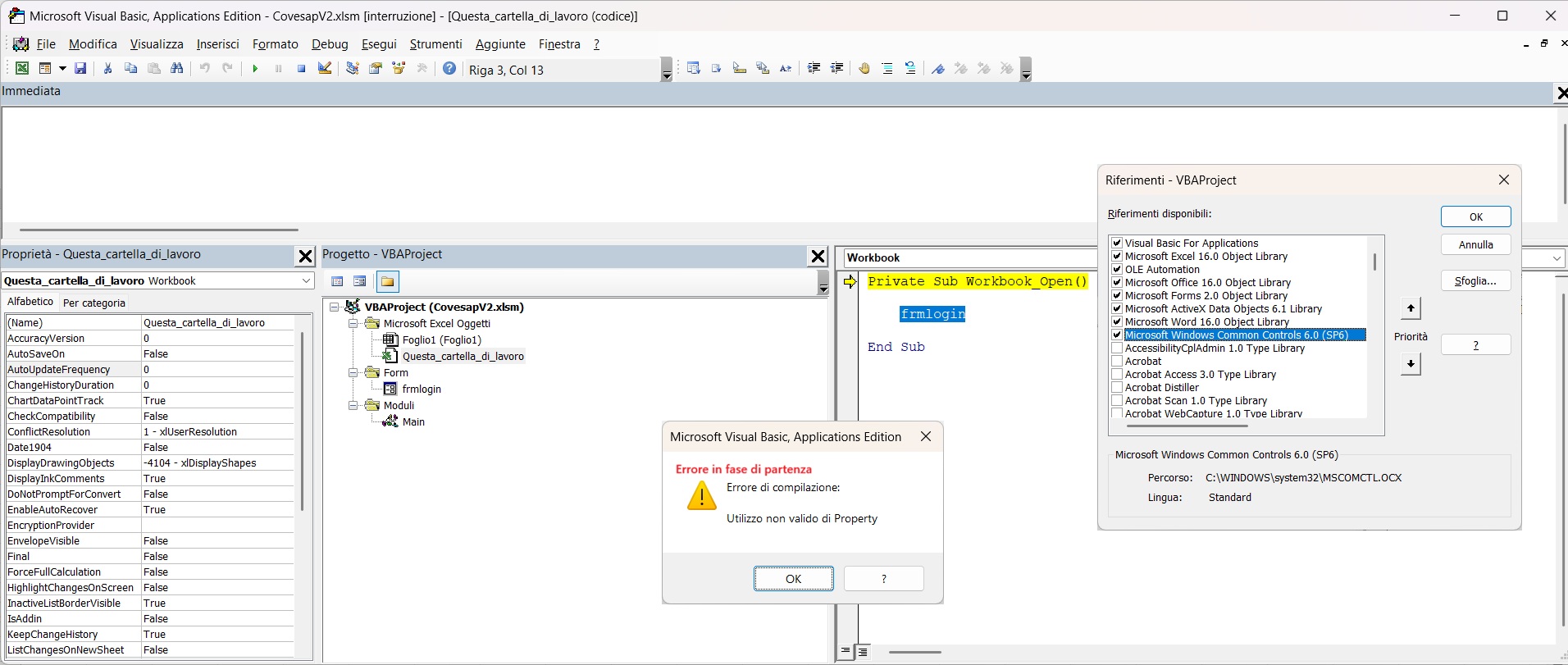Uncheck Microsoft Word 16.0 Object Library

pyautogui.click(x=1117, y=322)
